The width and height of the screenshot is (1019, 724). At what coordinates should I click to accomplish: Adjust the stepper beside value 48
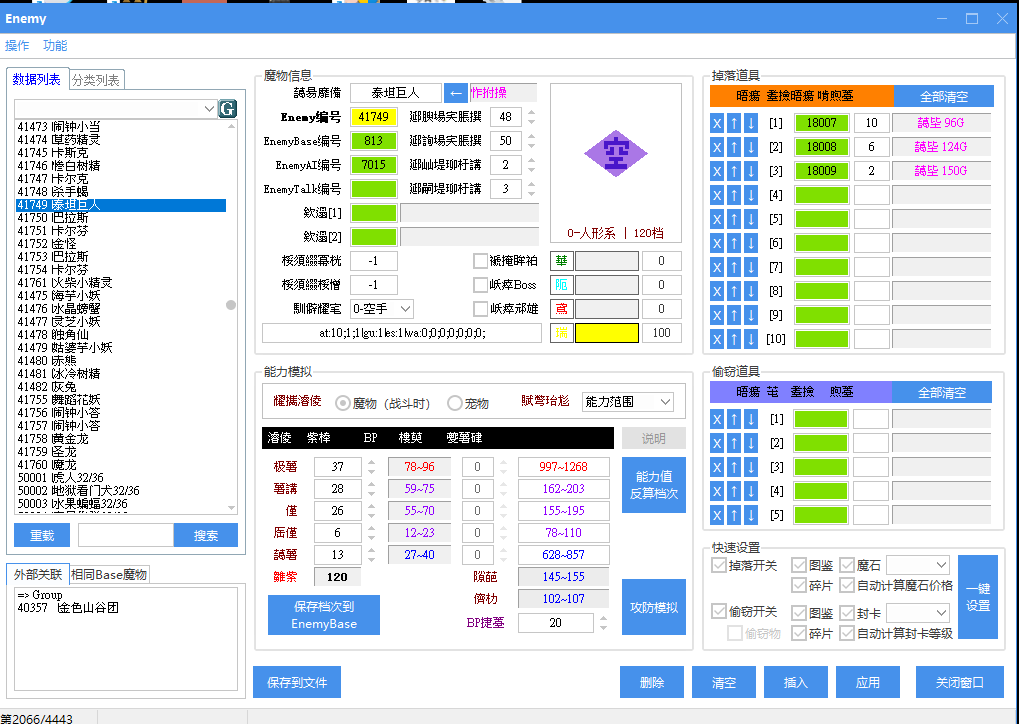(532, 117)
